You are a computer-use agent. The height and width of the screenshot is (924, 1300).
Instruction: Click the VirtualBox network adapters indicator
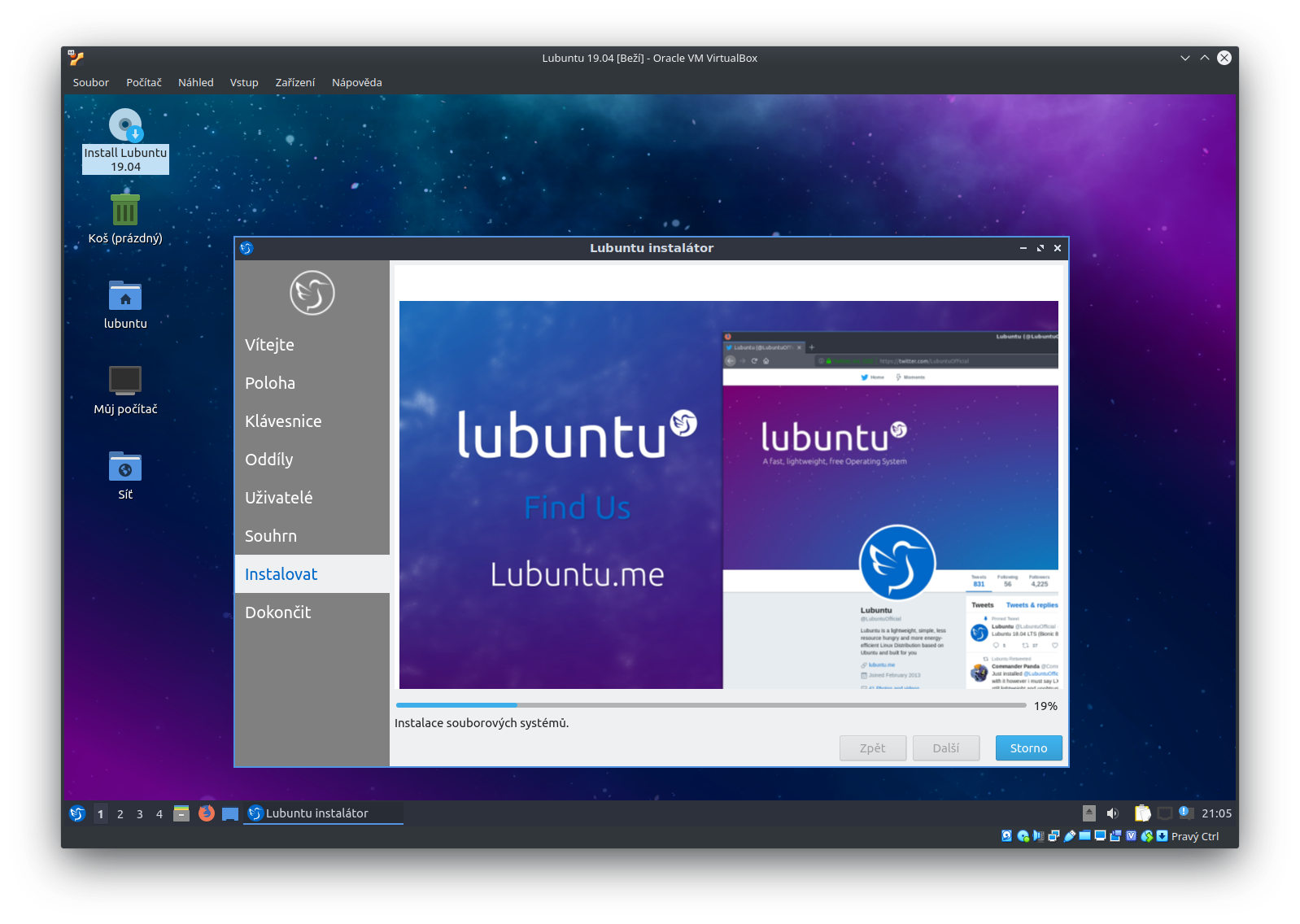point(1054,836)
